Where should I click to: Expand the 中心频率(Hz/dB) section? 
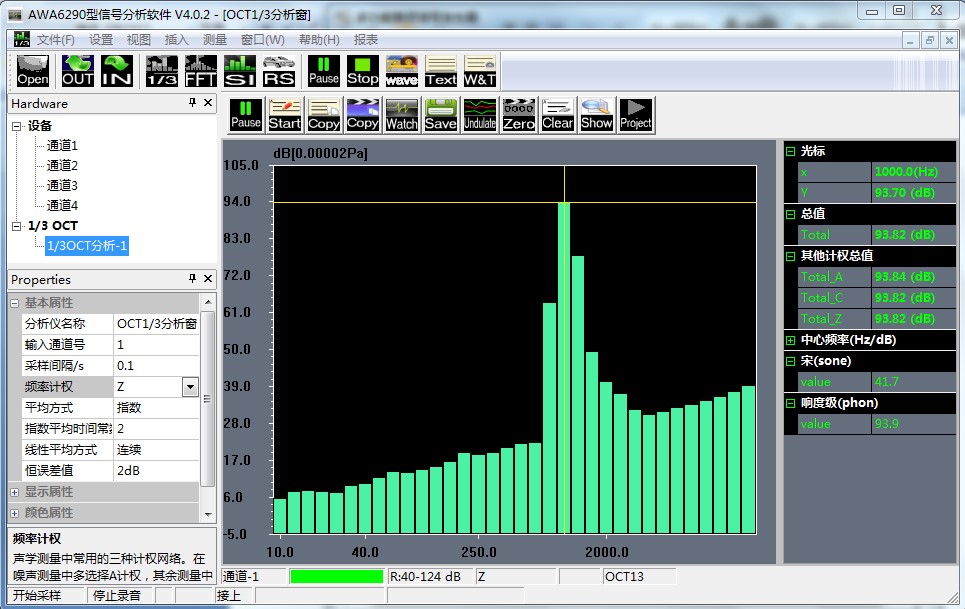(x=790, y=340)
